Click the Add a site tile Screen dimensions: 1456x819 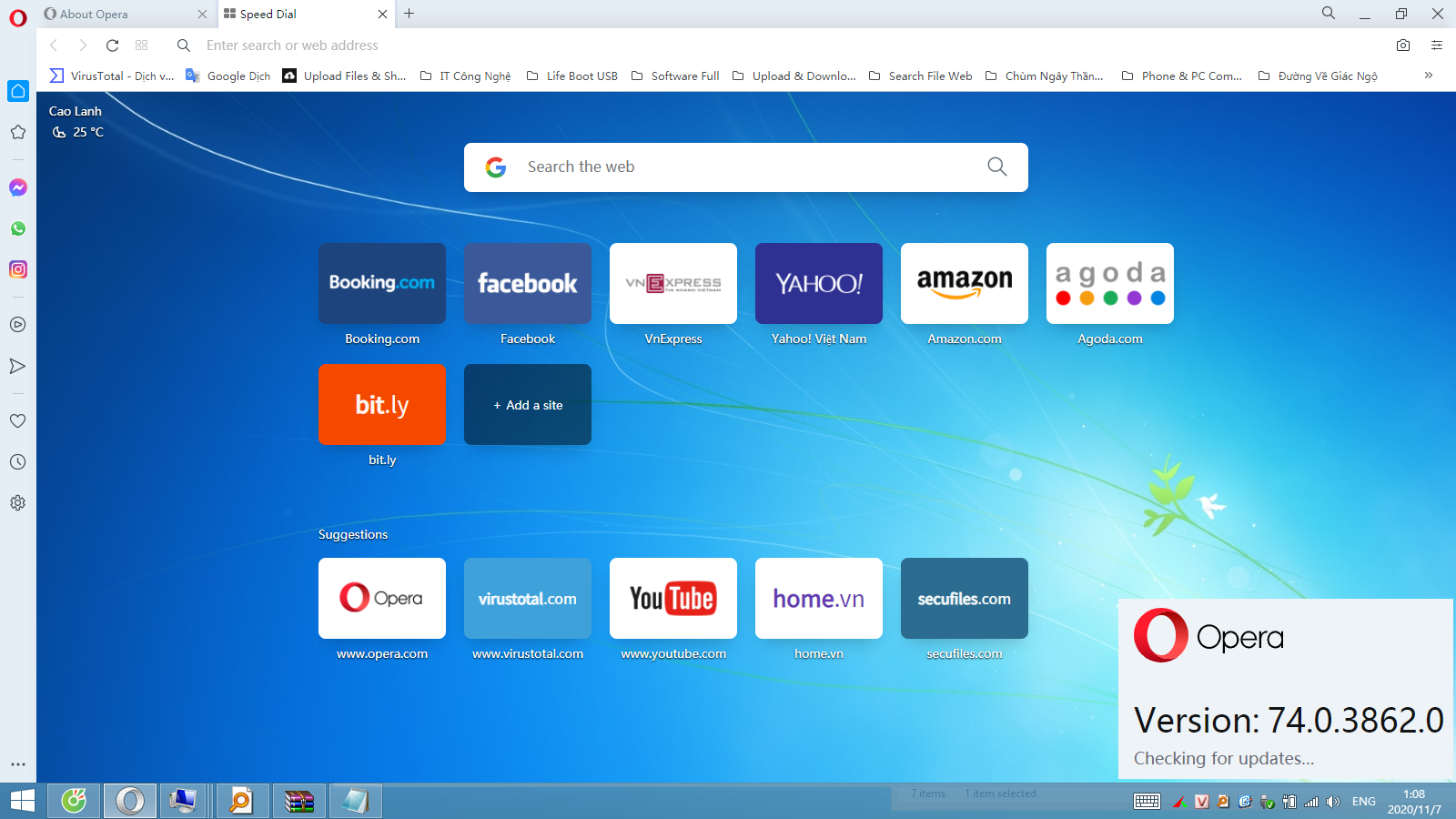pyautogui.click(x=527, y=405)
